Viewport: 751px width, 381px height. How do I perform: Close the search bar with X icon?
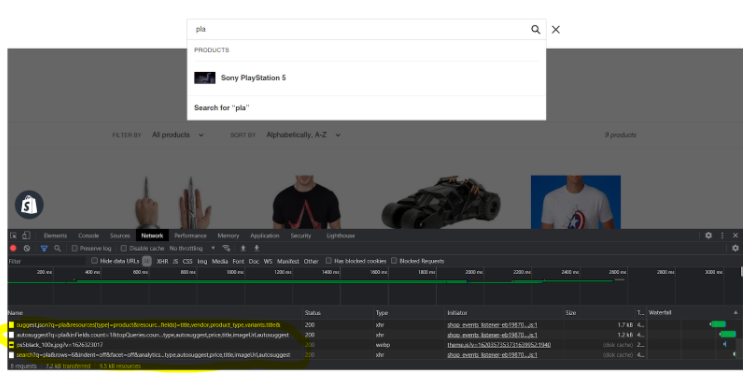coord(556,30)
